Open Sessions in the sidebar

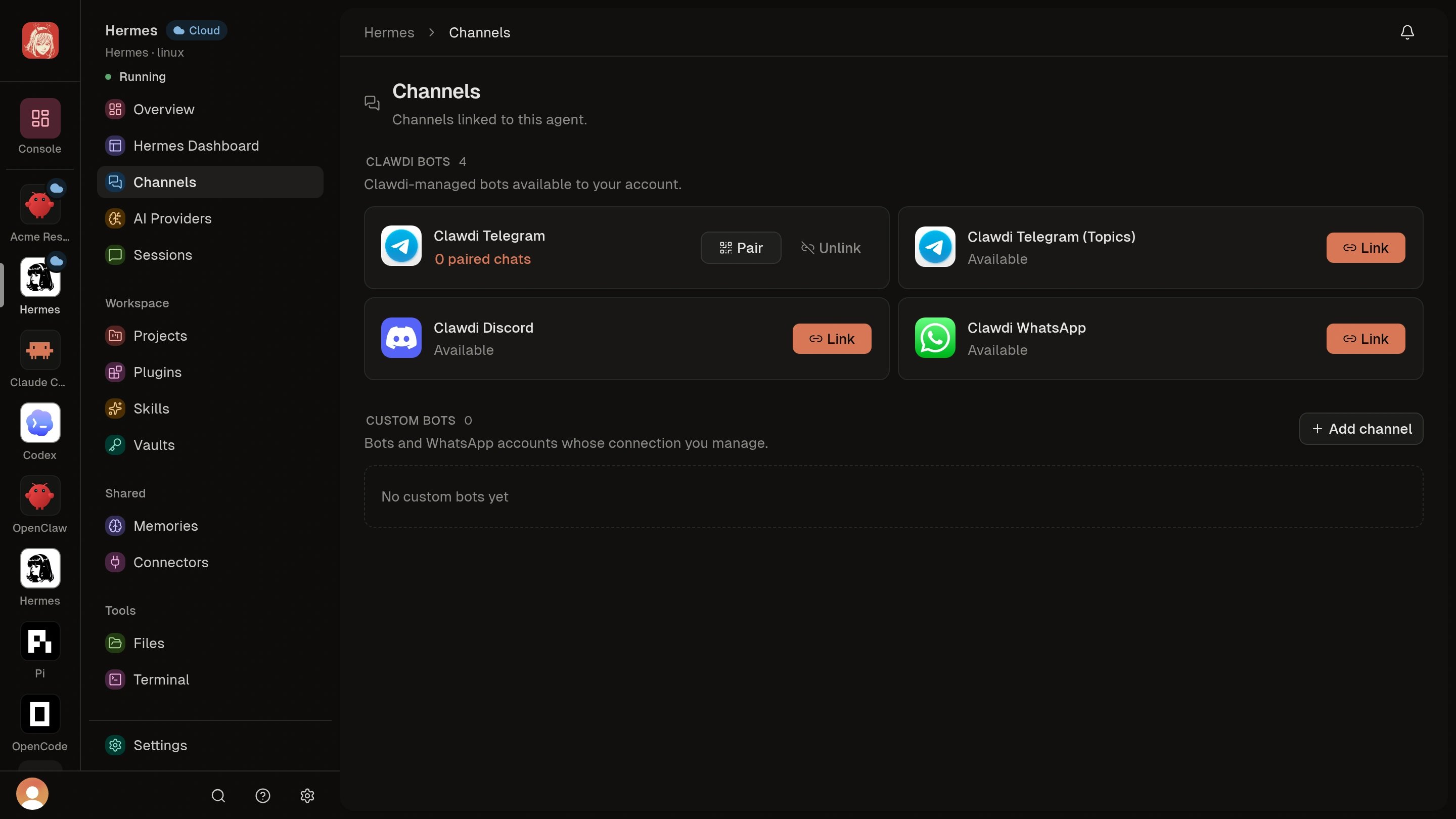tap(210, 255)
